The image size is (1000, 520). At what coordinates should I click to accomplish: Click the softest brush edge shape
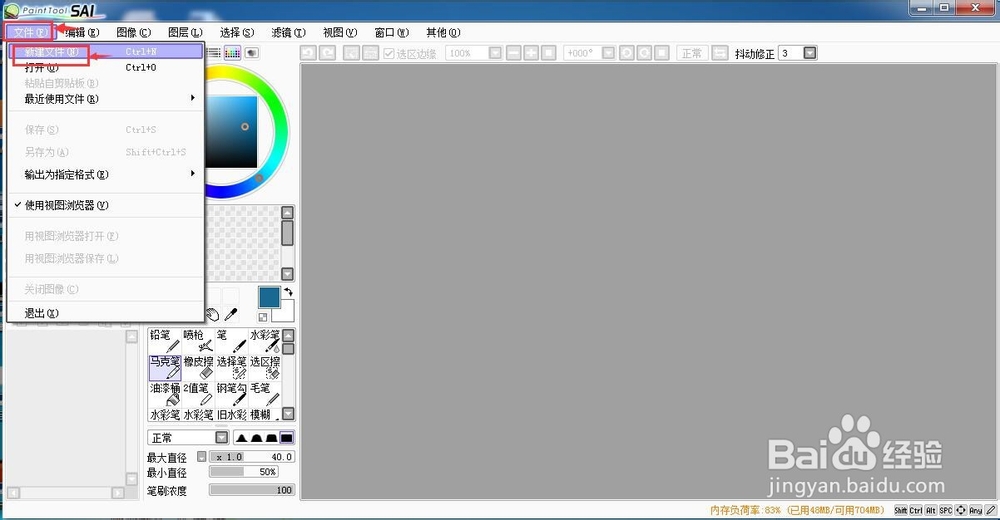(x=241, y=438)
